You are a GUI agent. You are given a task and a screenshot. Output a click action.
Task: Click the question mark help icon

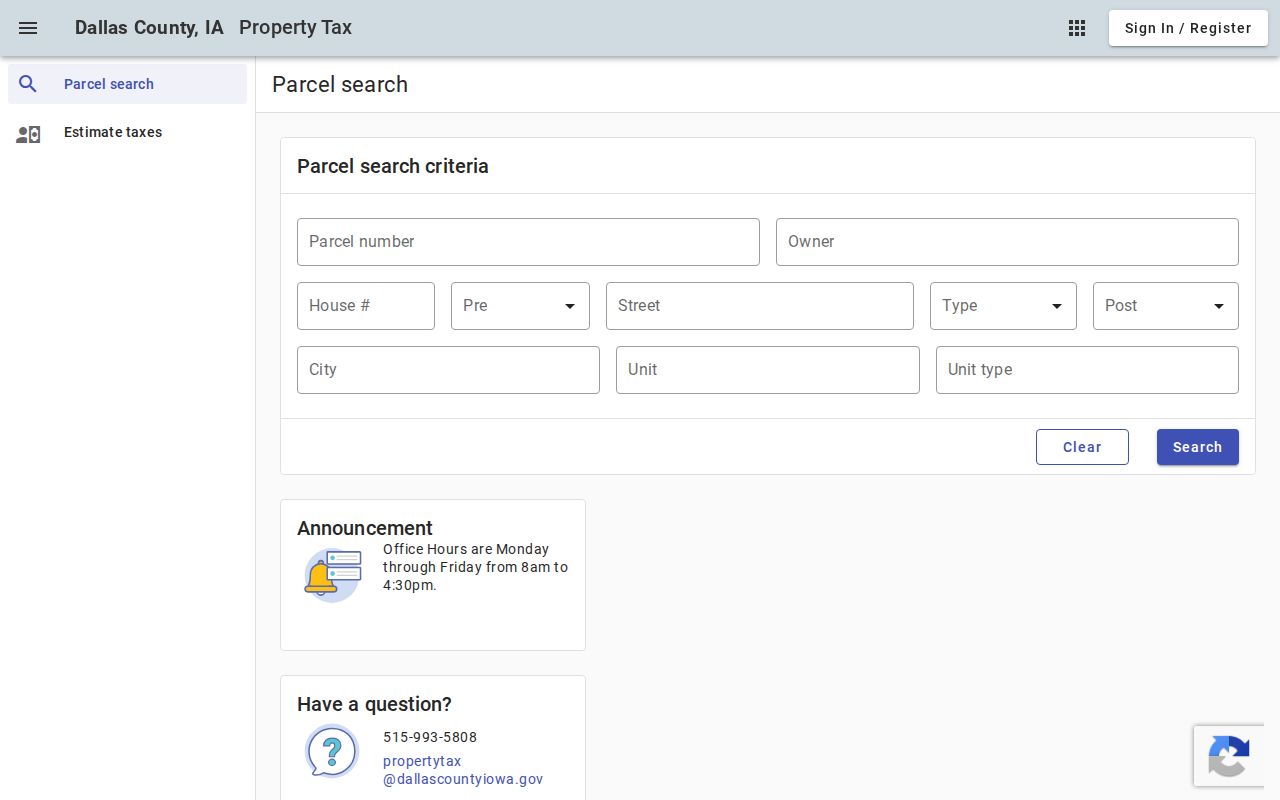coord(332,751)
